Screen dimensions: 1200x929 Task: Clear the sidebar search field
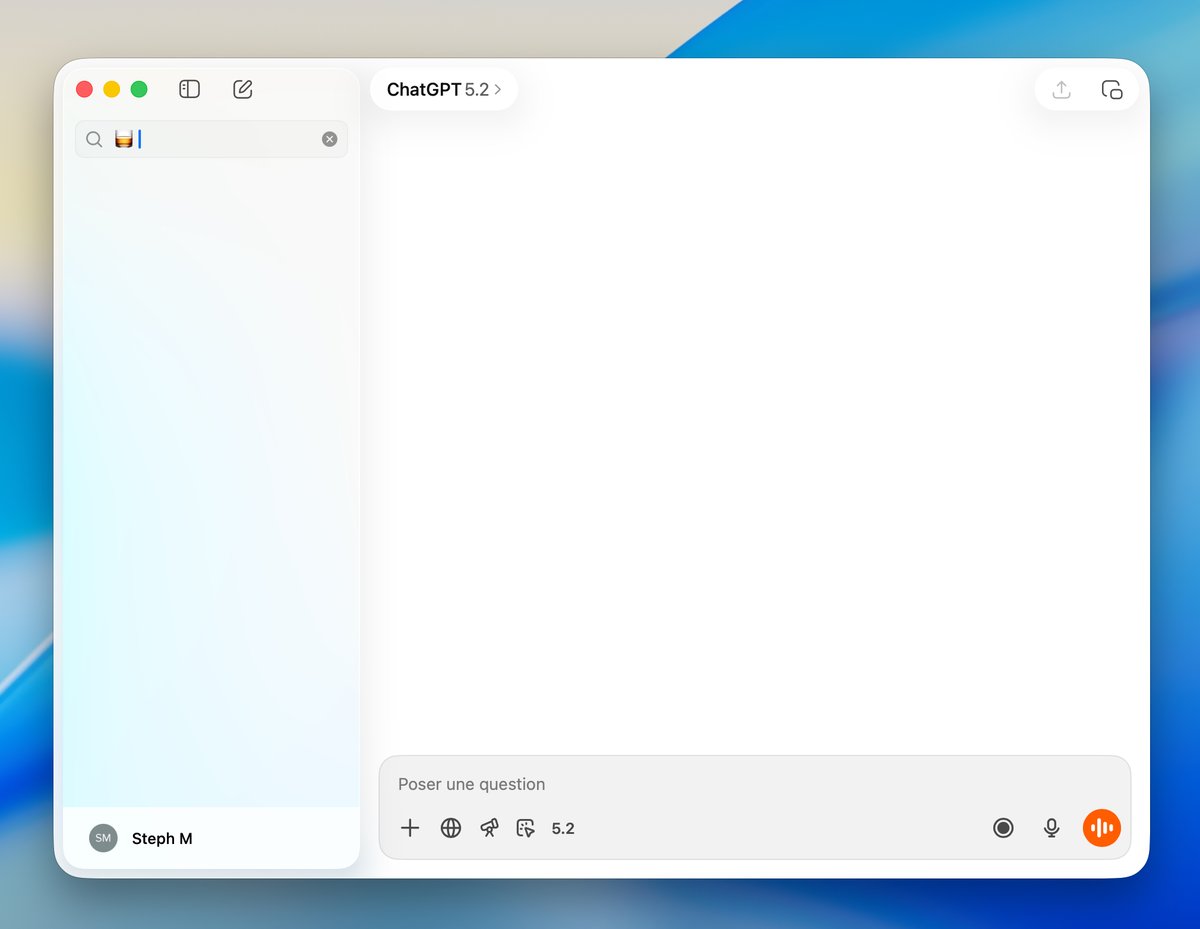pyautogui.click(x=330, y=139)
